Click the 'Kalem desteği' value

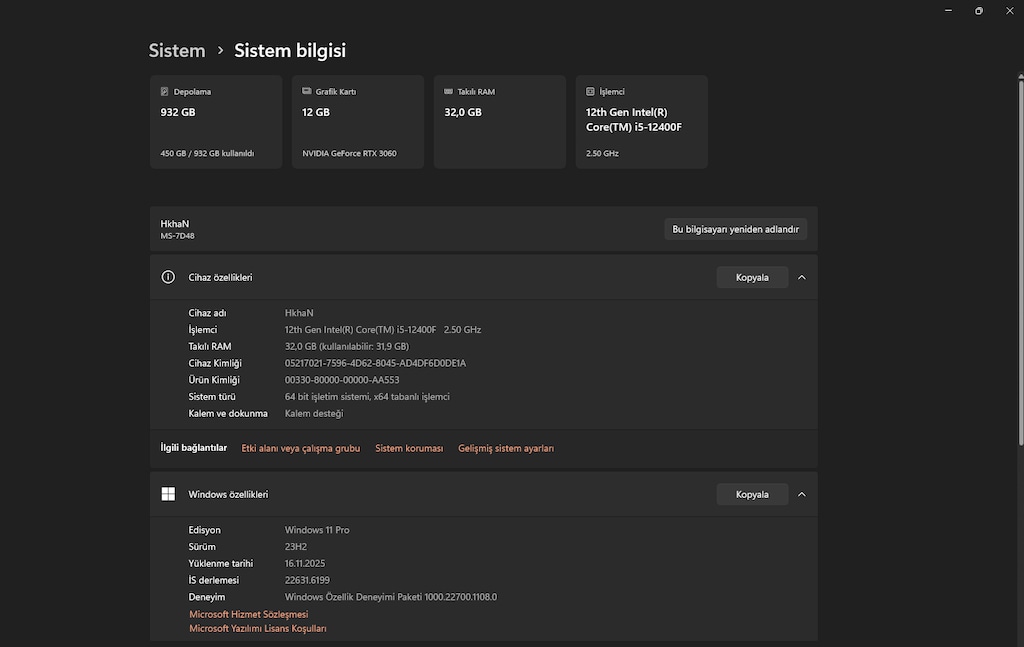click(x=313, y=413)
